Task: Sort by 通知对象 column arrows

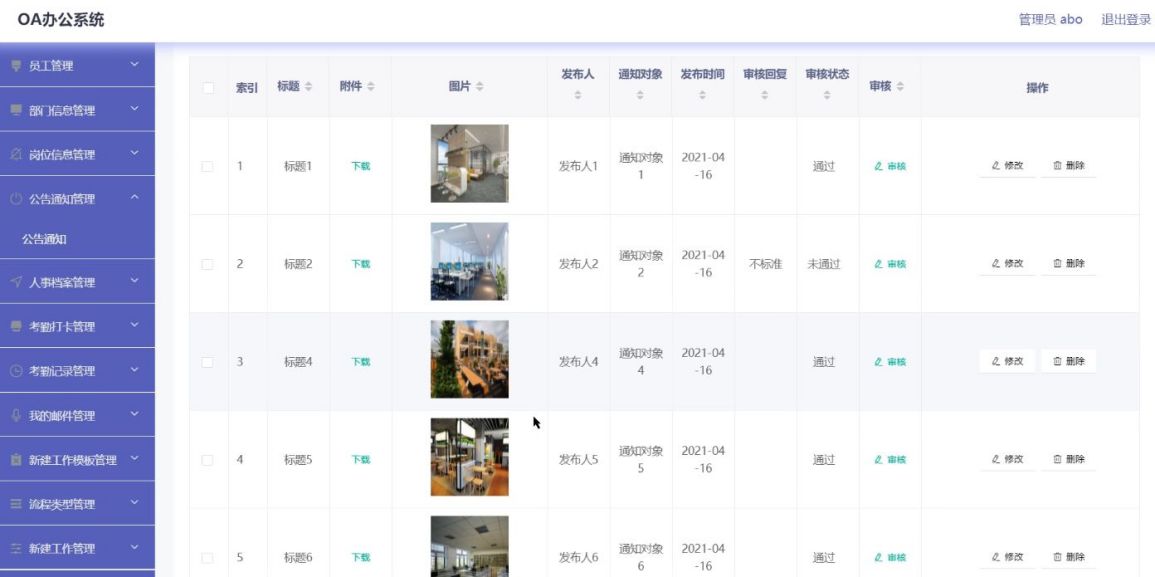Action: (640, 95)
